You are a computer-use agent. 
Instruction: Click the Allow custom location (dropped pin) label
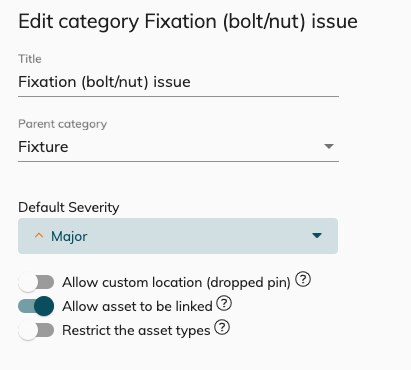(176, 283)
